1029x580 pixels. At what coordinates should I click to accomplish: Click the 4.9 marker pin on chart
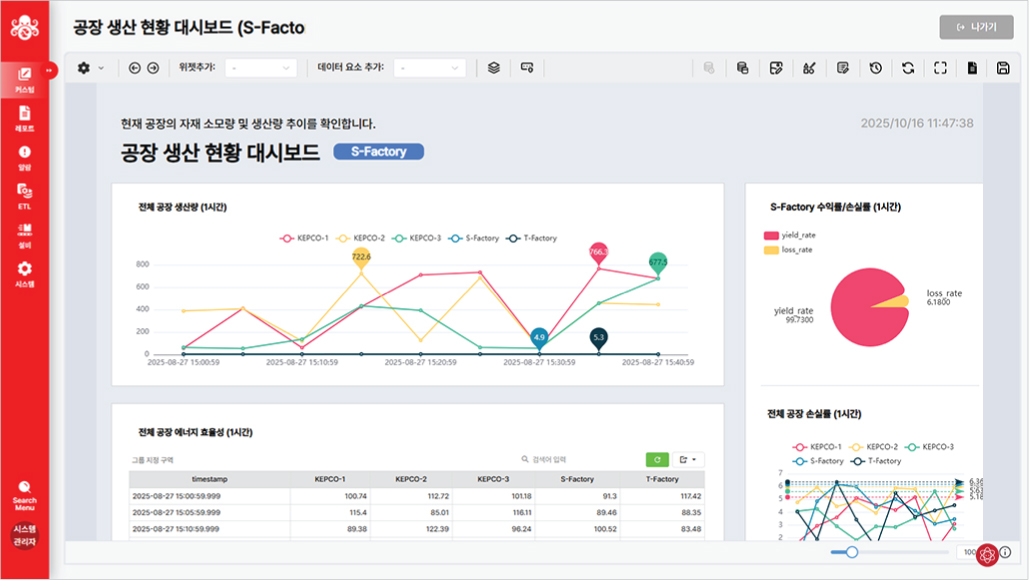click(x=539, y=338)
